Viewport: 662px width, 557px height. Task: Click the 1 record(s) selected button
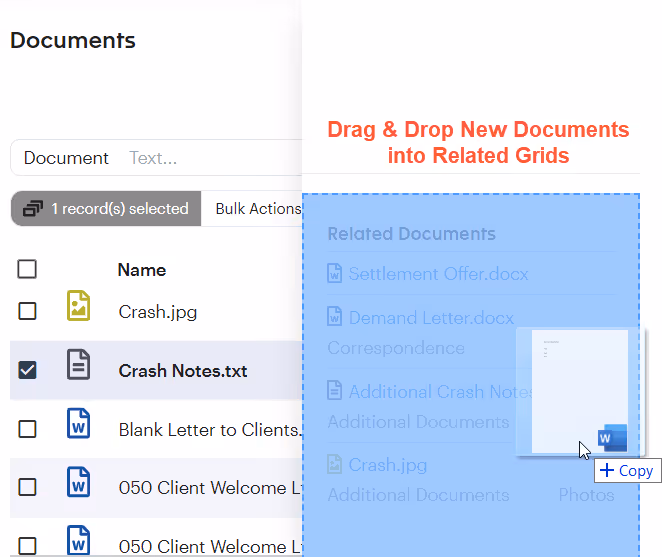point(106,209)
